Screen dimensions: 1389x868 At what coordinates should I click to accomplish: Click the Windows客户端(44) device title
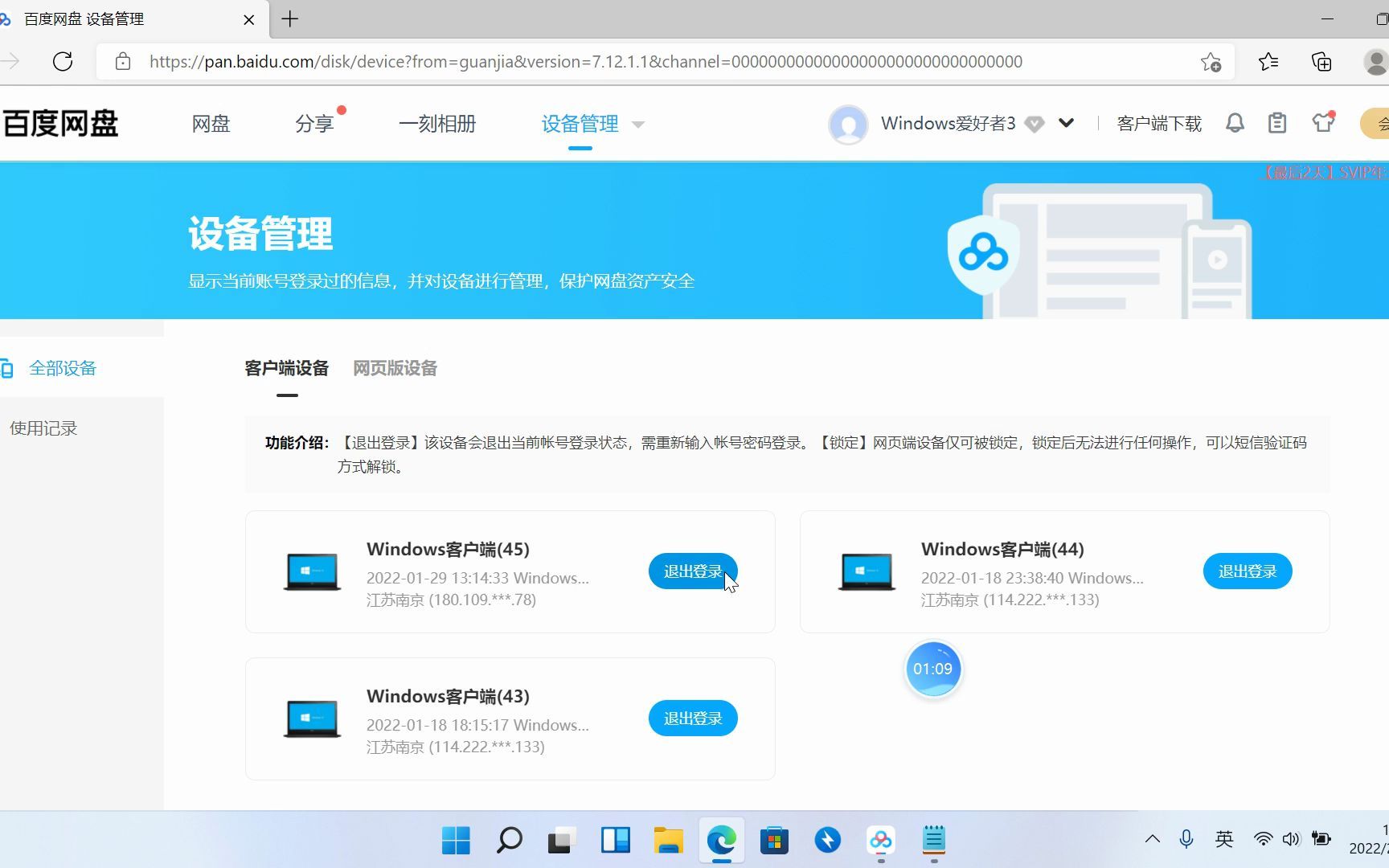(1002, 549)
